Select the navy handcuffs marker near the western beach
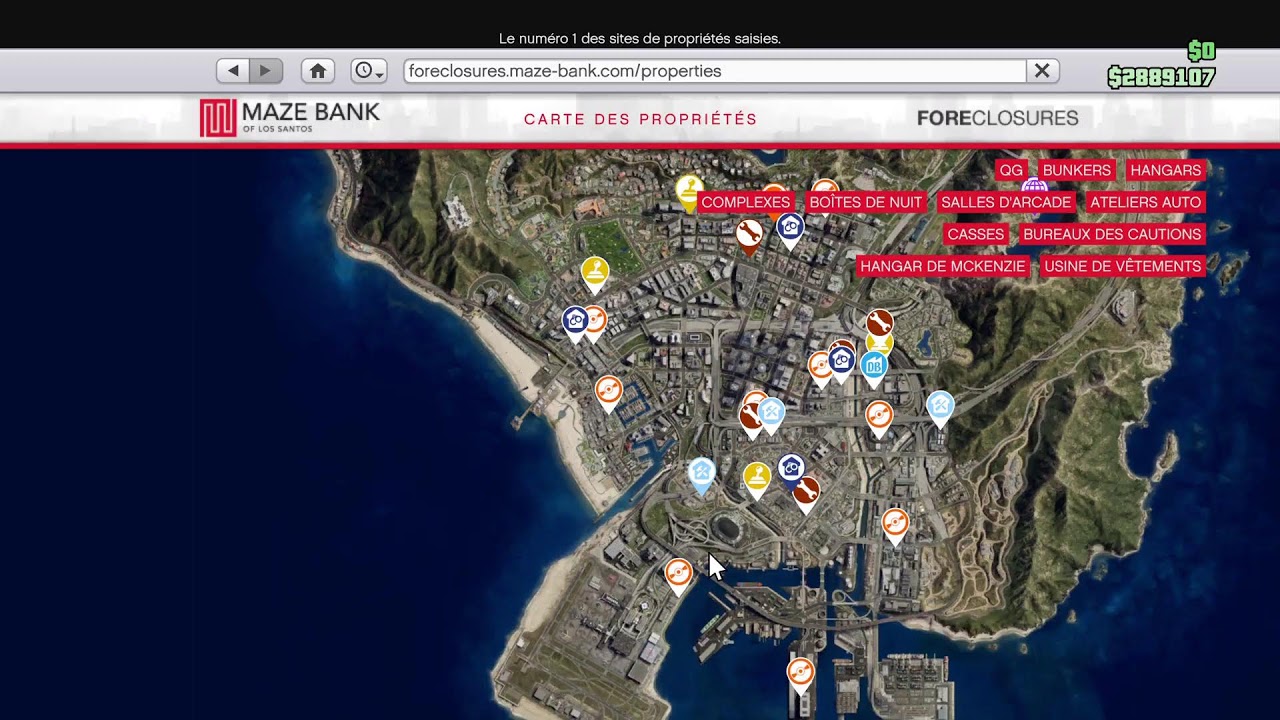 tap(574, 323)
